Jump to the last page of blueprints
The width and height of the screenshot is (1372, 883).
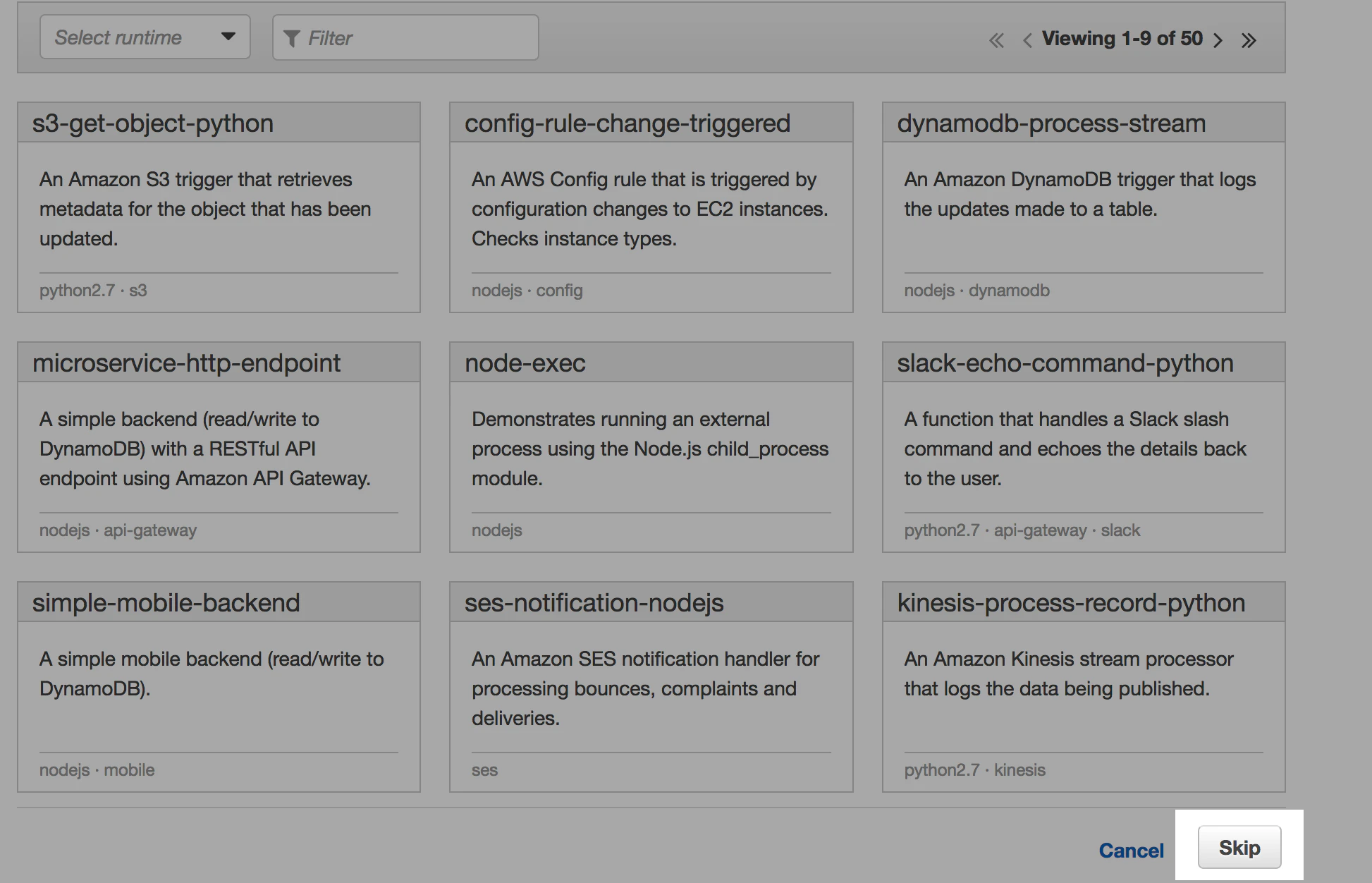[1249, 40]
